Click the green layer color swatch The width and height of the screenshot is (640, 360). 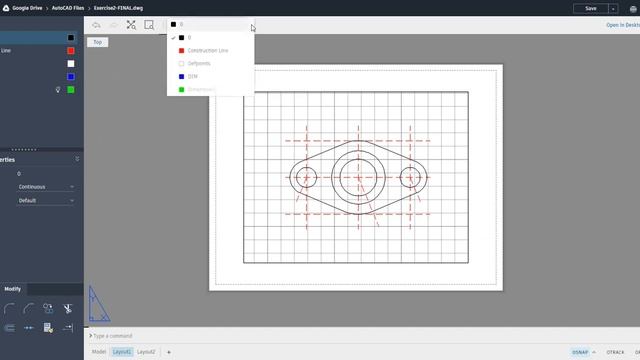pyautogui.click(x=71, y=90)
